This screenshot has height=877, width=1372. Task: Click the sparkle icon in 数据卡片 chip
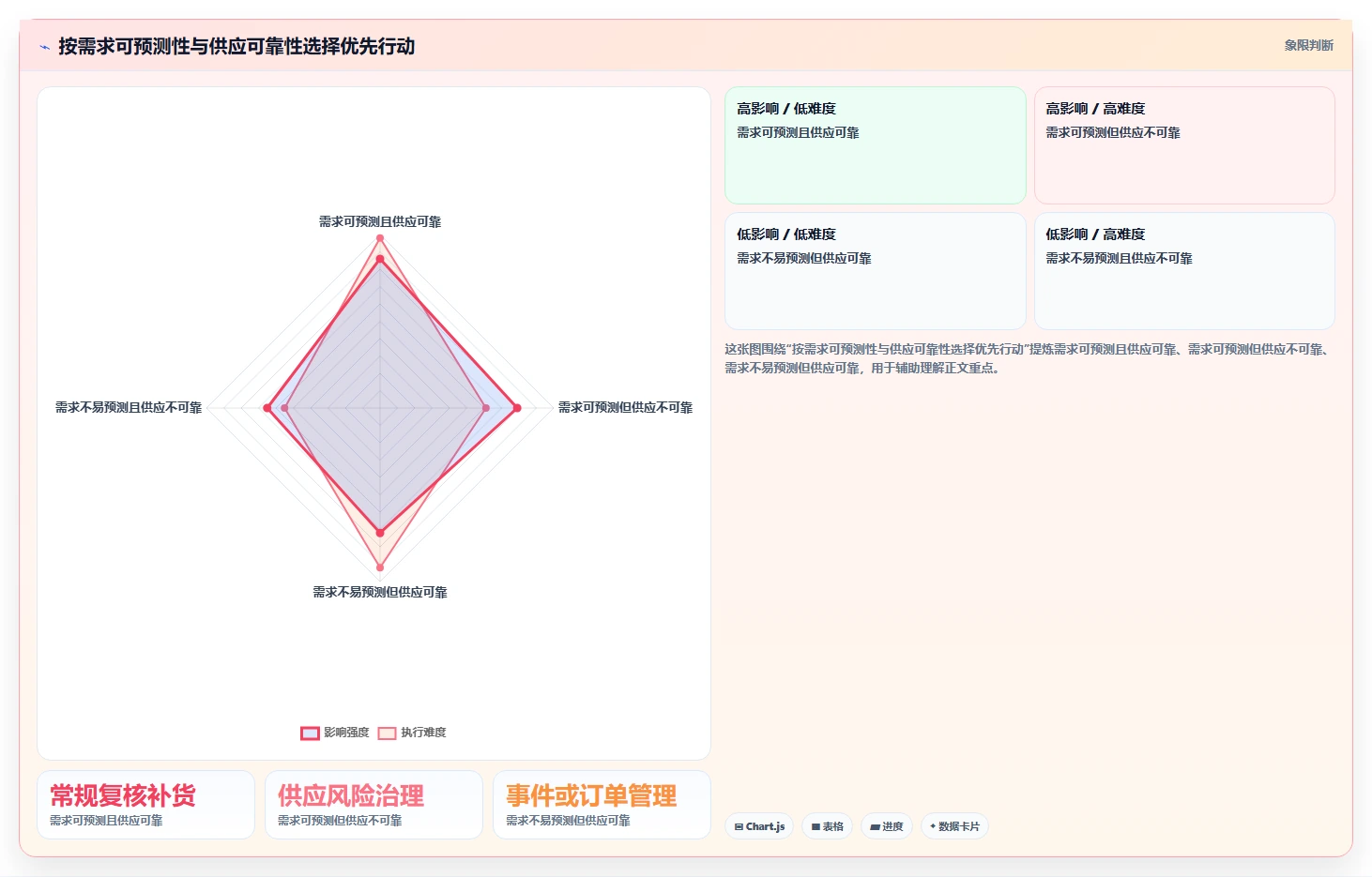(932, 826)
